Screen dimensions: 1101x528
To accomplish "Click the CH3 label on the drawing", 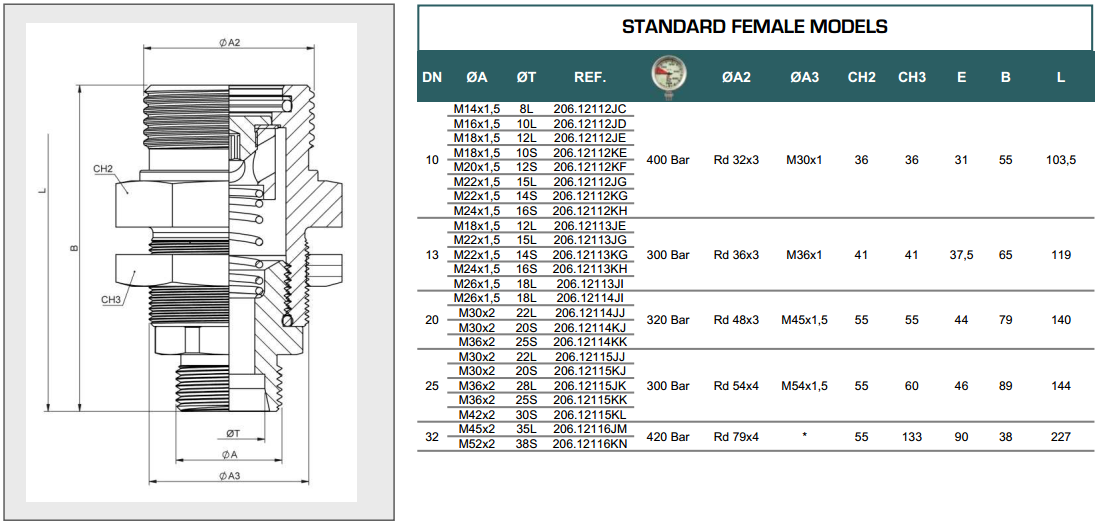I will click(x=110, y=299).
